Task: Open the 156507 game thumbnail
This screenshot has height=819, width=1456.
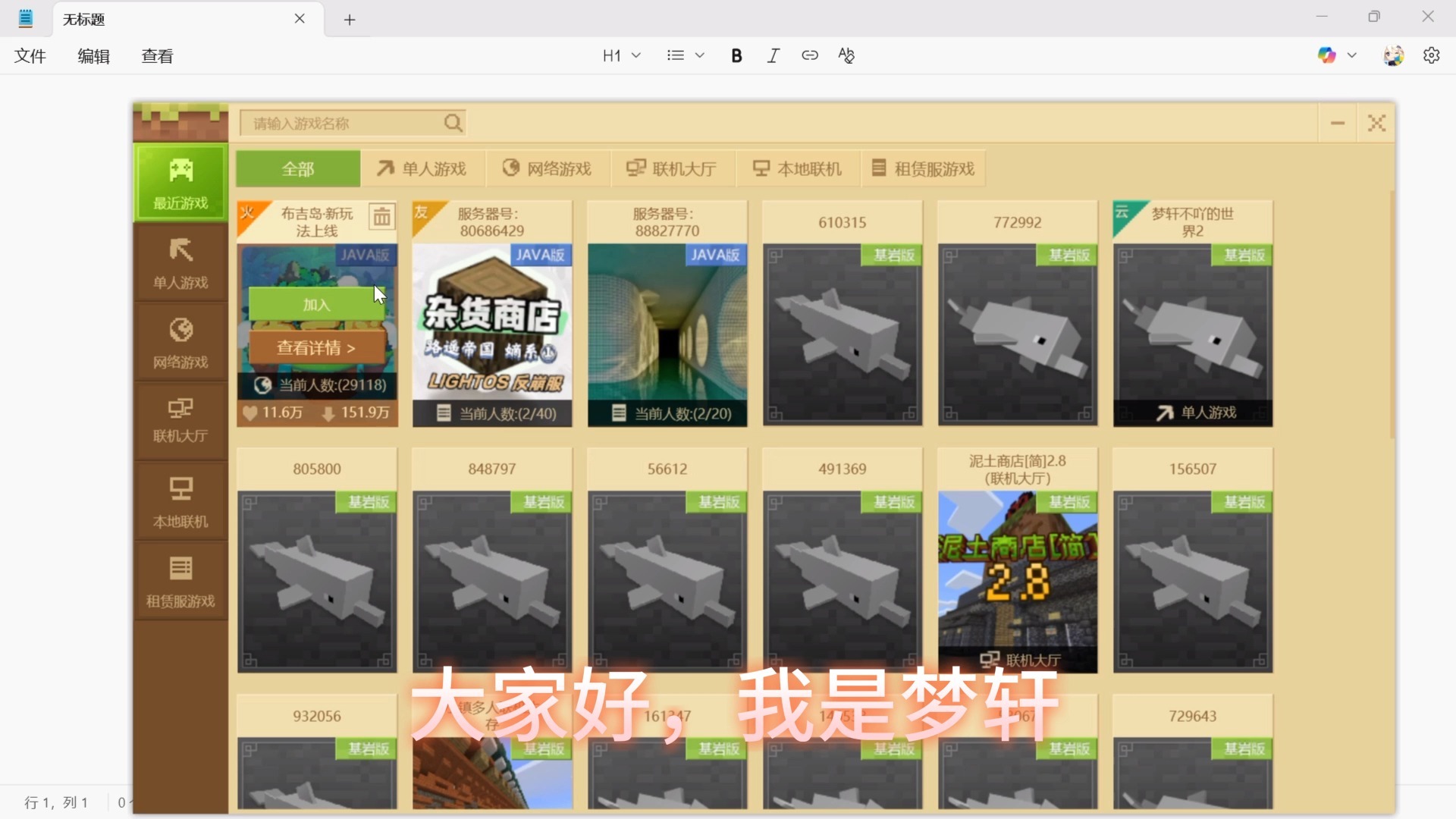Action: pyautogui.click(x=1193, y=582)
